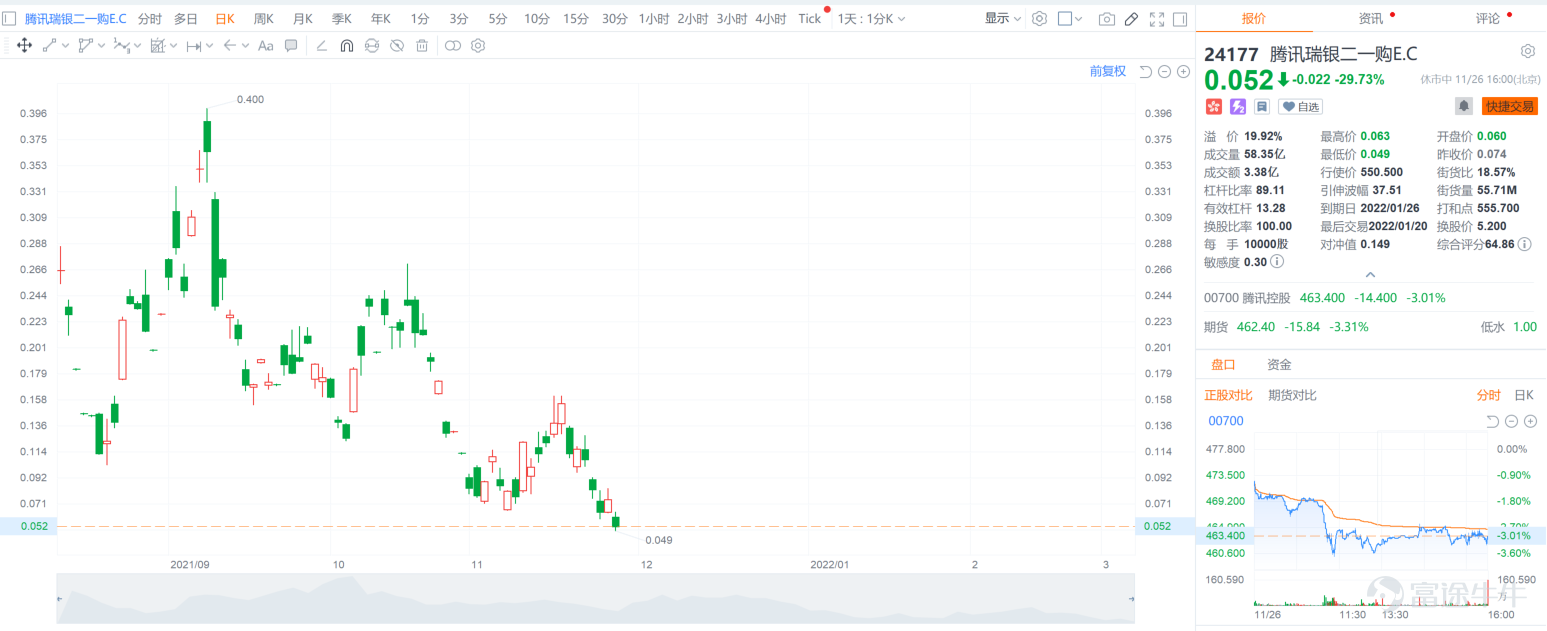Zoom in mini chart with plus
The width and height of the screenshot is (1547, 631).
(1530, 421)
